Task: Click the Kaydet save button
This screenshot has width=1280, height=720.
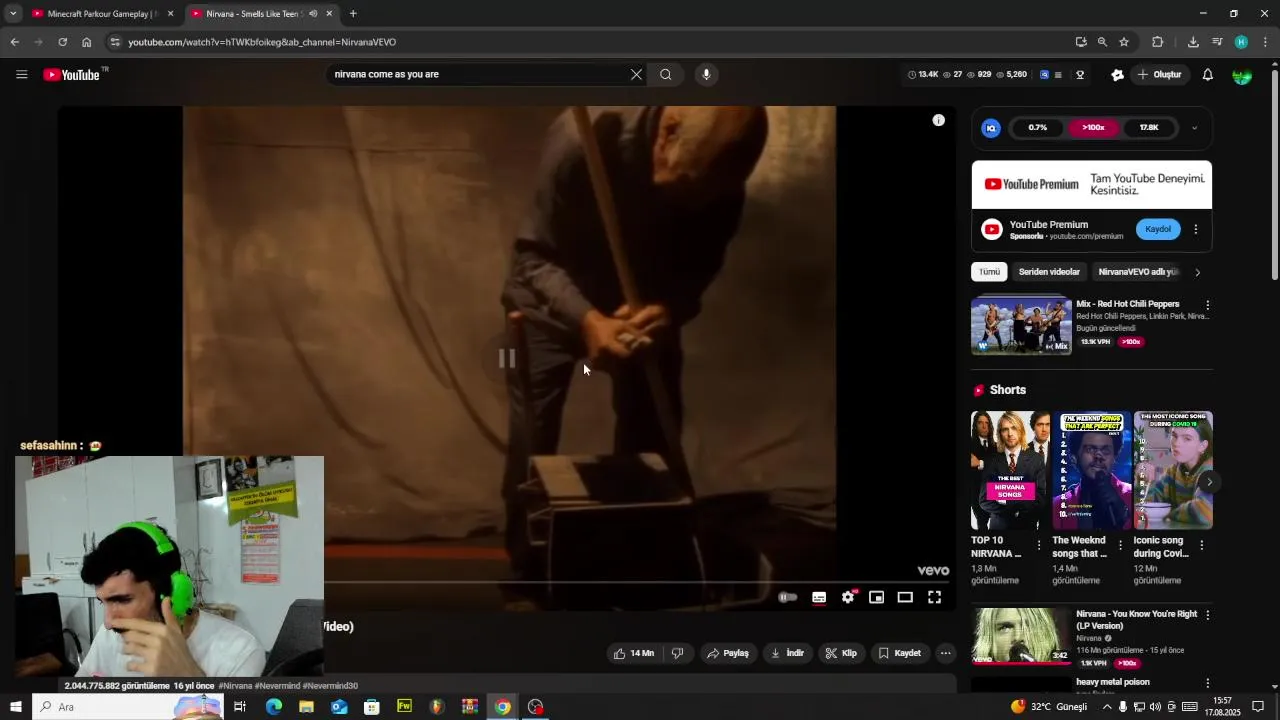Action: pyautogui.click(x=899, y=653)
